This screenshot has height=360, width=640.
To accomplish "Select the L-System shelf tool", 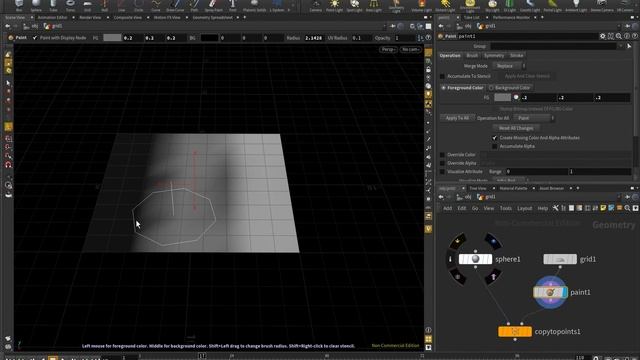I will point(277,5).
